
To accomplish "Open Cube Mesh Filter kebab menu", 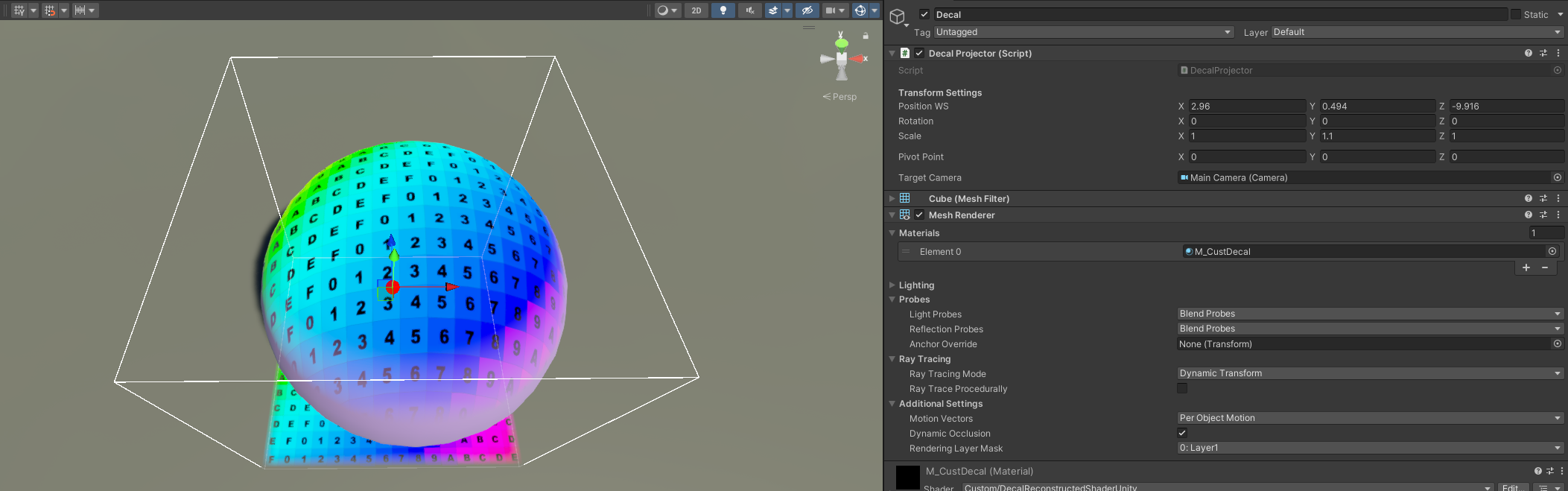I will (x=1558, y=198).
